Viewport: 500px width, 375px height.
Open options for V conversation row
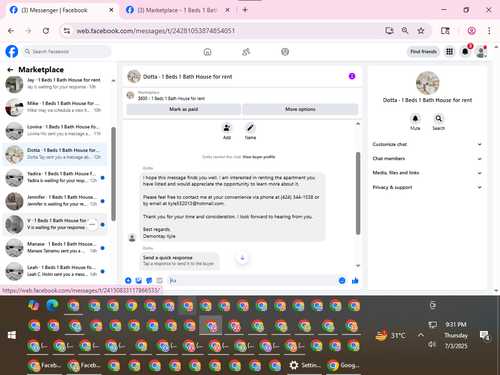pyautogui.click(x=92, y=224)
